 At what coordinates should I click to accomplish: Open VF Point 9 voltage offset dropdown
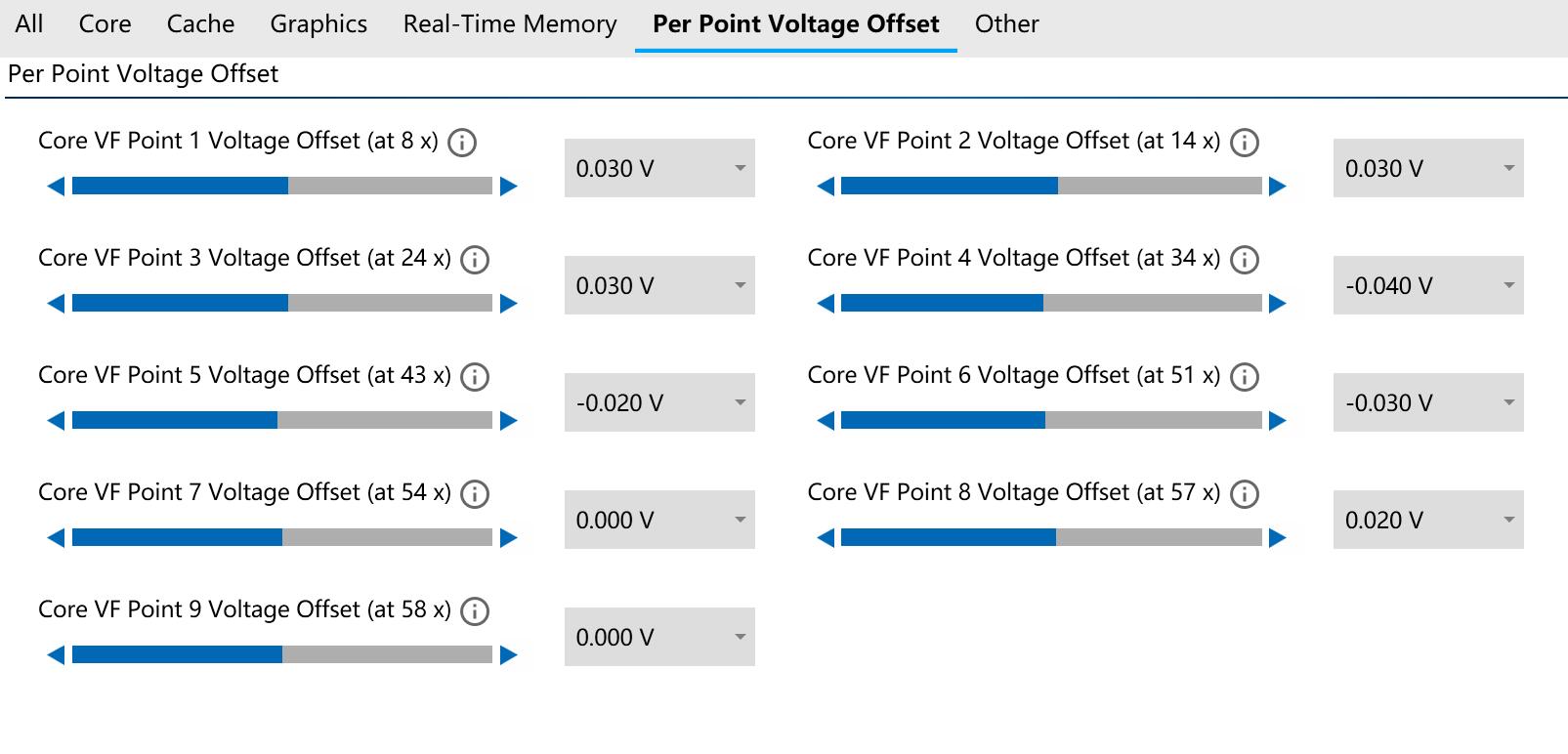point(659,637)
